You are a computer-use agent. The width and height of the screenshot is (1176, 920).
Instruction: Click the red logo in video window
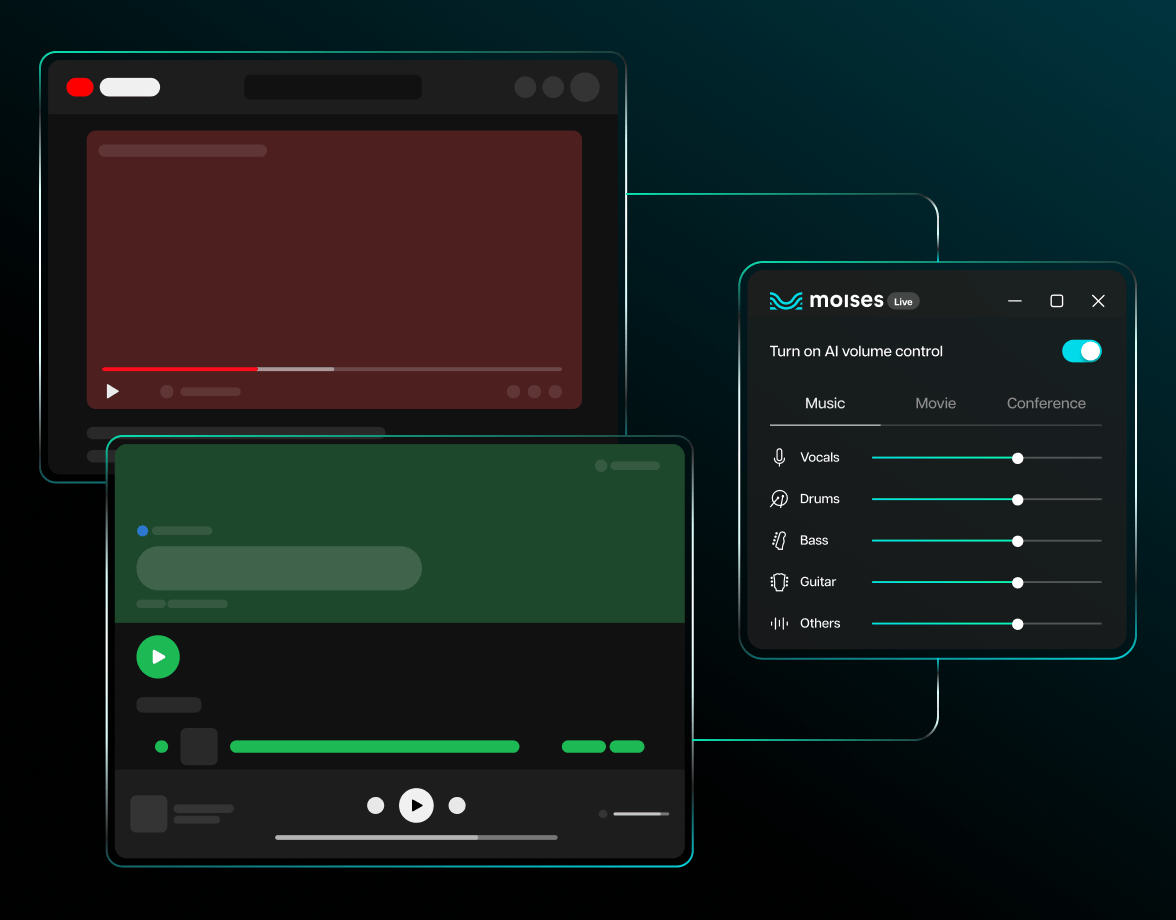(80, 87)
